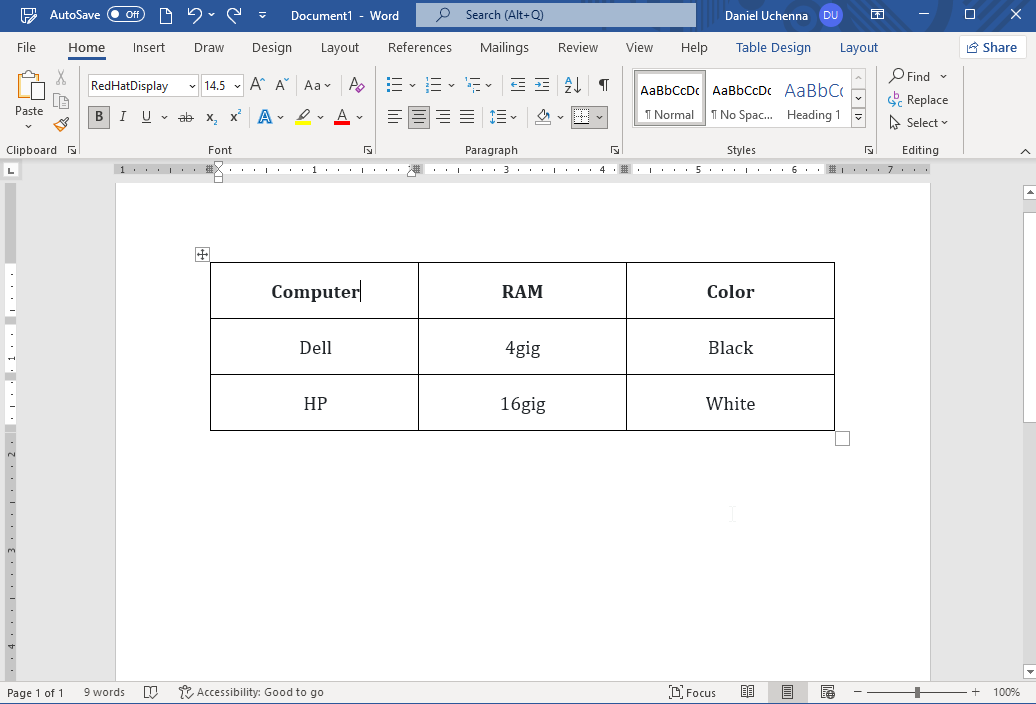Apply italic formatting
The height and width of the screenshot is (704, 1036).
(122, 117)
